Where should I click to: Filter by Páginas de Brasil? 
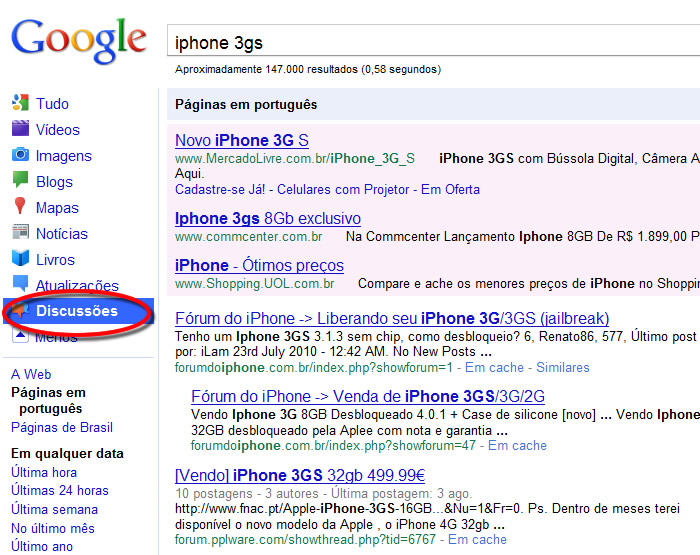61,427
